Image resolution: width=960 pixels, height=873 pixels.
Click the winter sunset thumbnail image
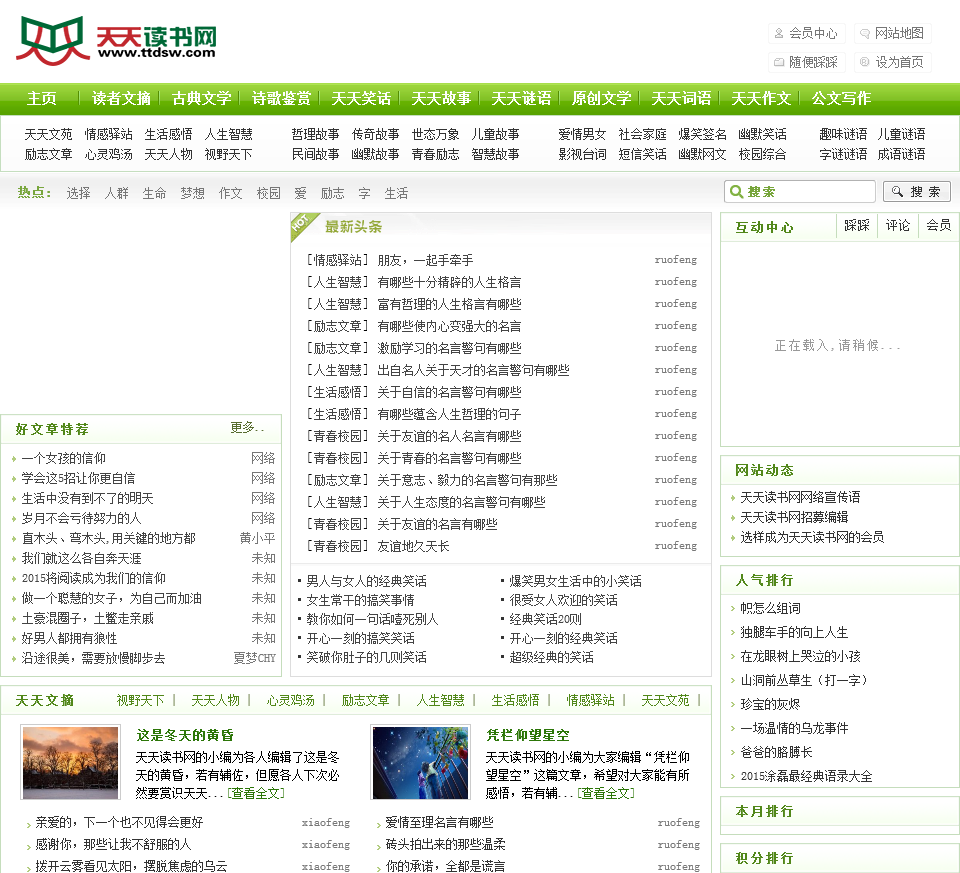click(70, 762)
